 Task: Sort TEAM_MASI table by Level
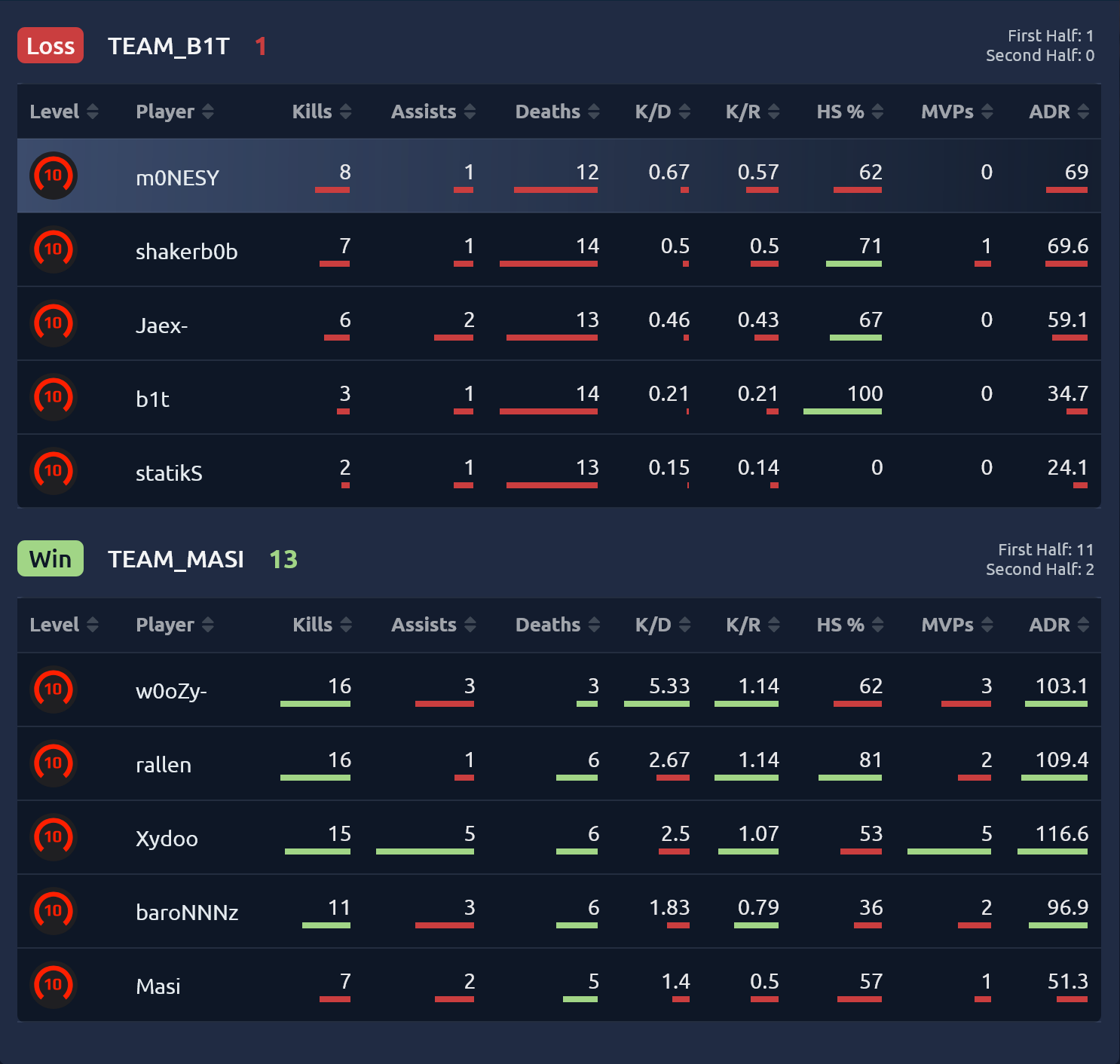click(x=64, y=625)
